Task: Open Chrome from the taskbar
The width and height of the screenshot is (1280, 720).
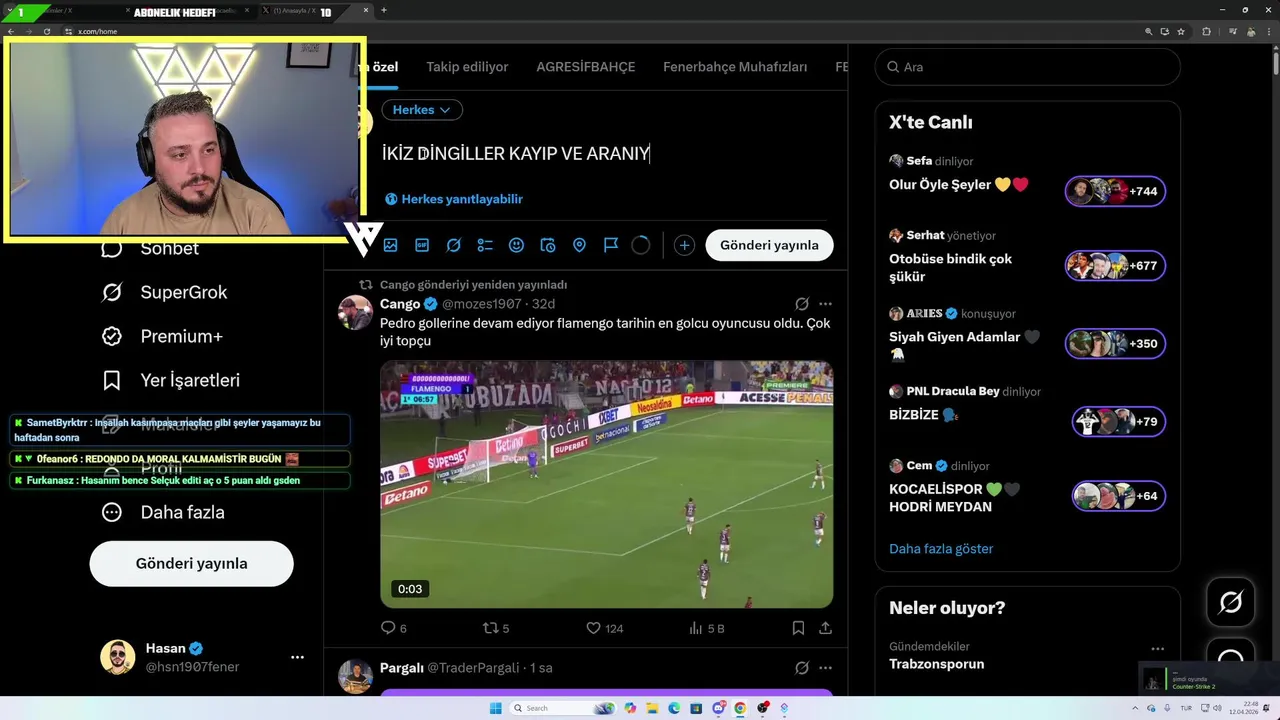Action: pyautogui.click(x=740, y=708)
